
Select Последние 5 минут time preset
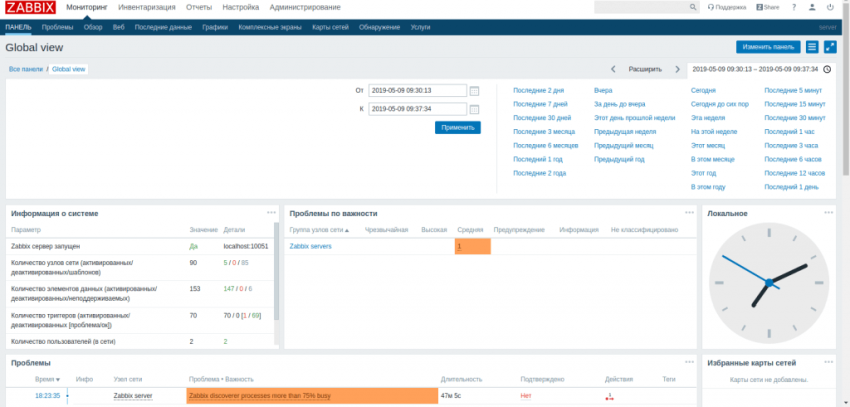(x=793, y=91)
